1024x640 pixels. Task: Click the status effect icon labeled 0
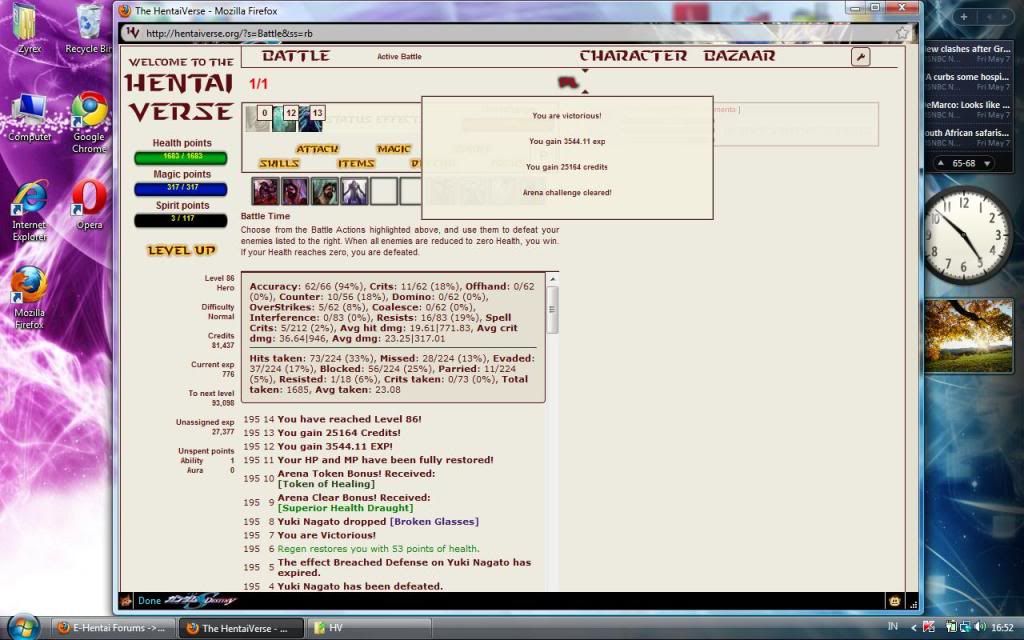(258, 118)
